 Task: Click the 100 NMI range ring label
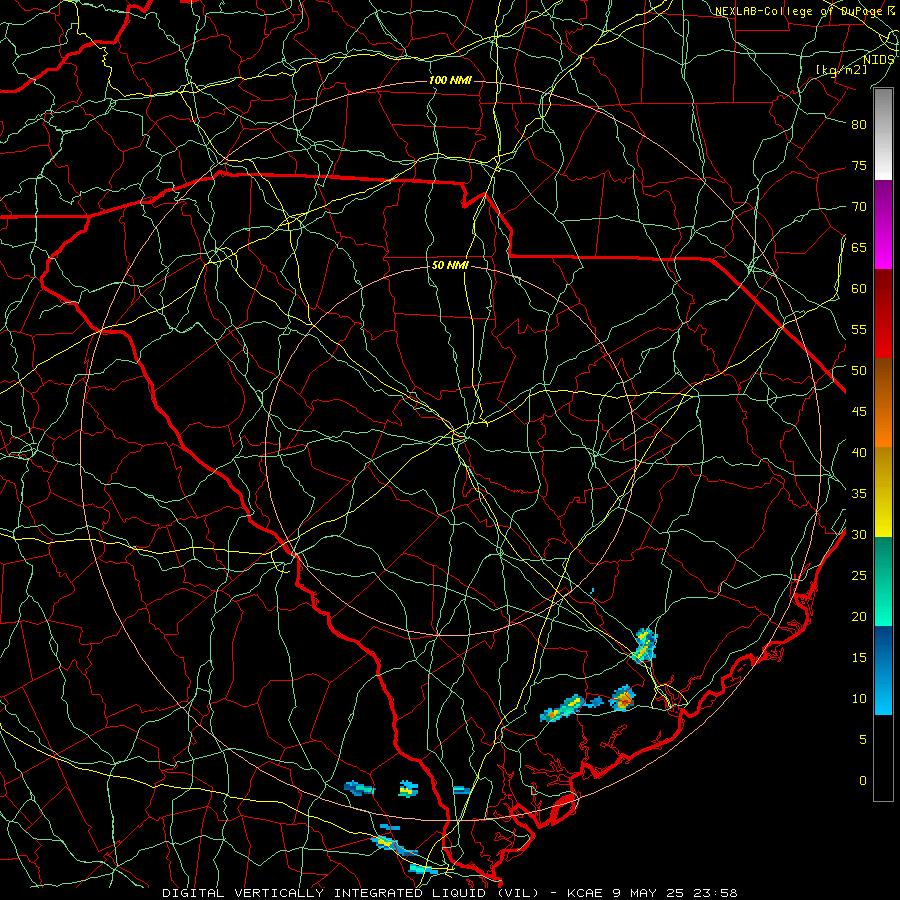(x=450, y=80)
